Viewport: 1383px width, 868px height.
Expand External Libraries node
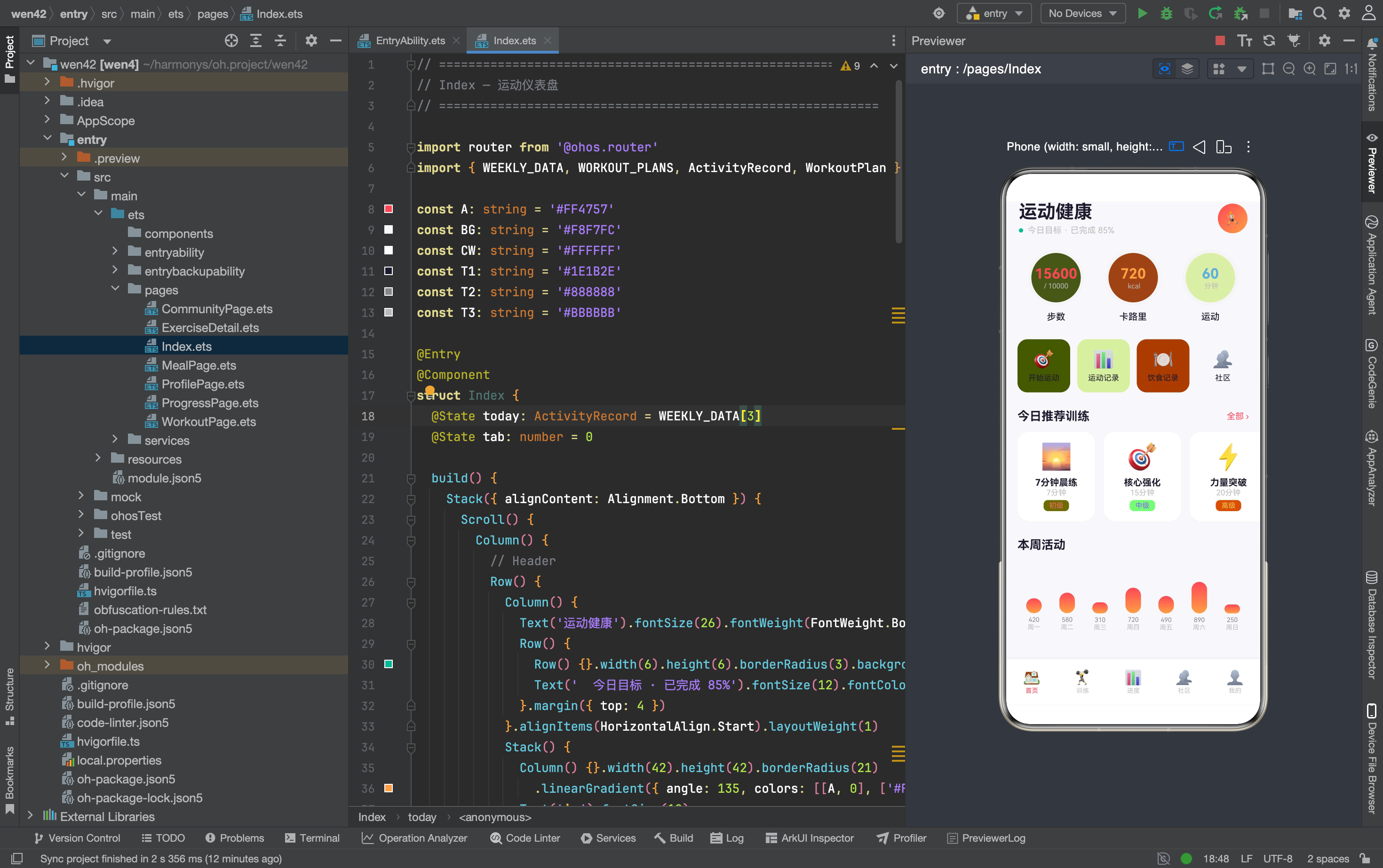(x=31, y=816)
